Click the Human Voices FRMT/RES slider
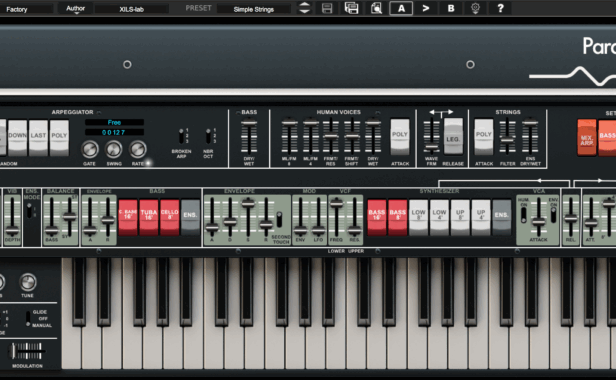Screen dimensions: 616x380 pos(331,136)
